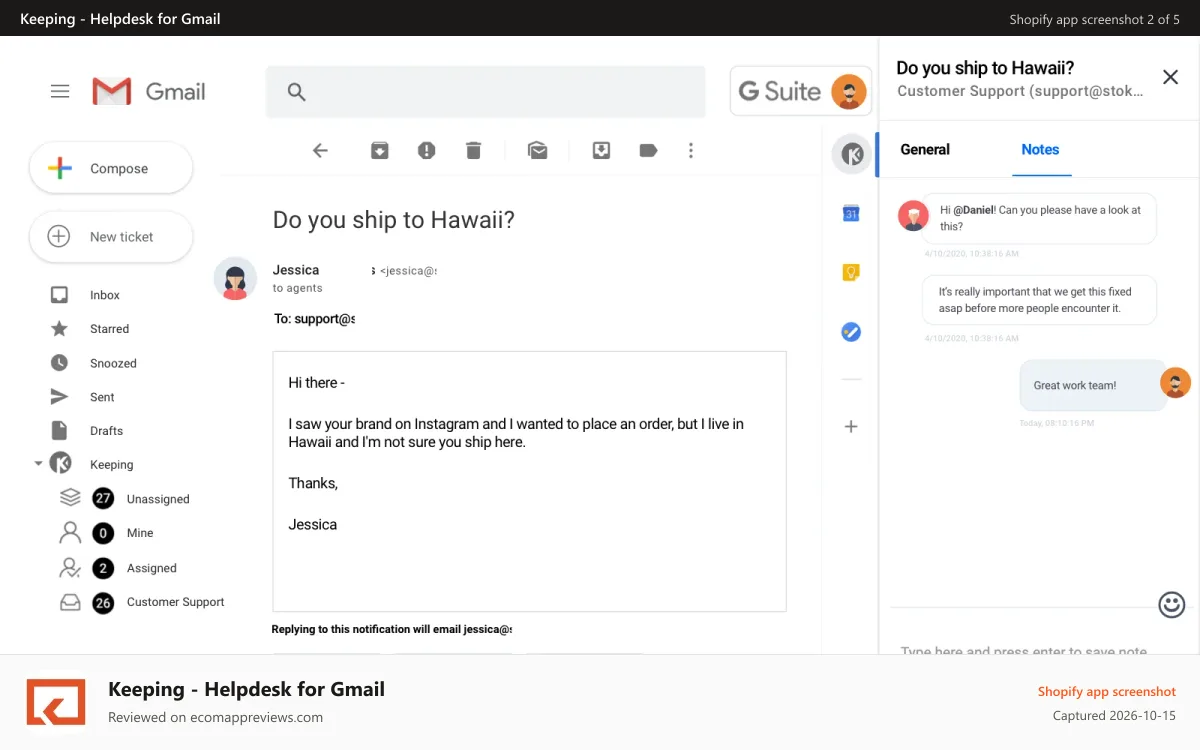Open the Inbox folder
This screenshot has width=1200, height=750.
coord(104,295)
